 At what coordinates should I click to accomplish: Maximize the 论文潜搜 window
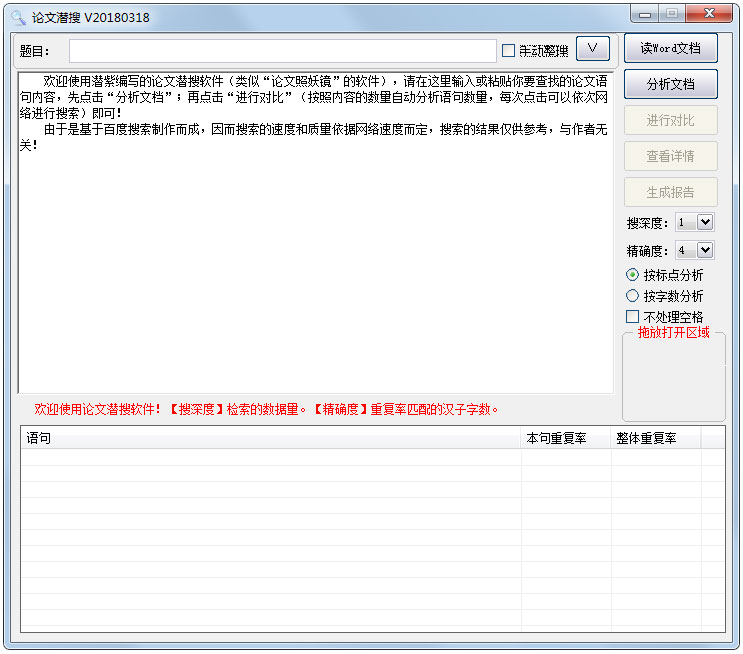tap(672, 14)
